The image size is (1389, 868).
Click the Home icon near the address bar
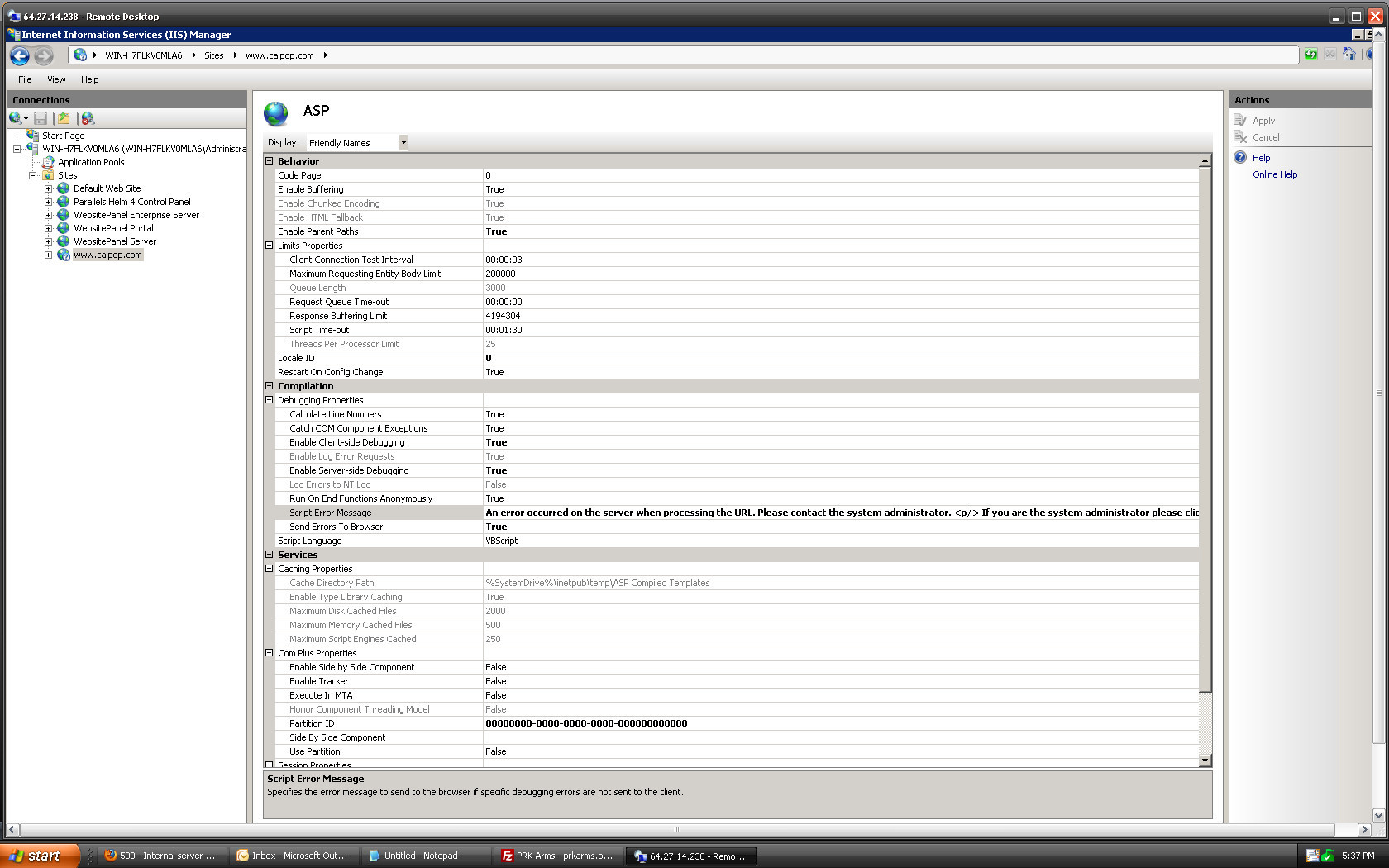[x=1349, y=55]
